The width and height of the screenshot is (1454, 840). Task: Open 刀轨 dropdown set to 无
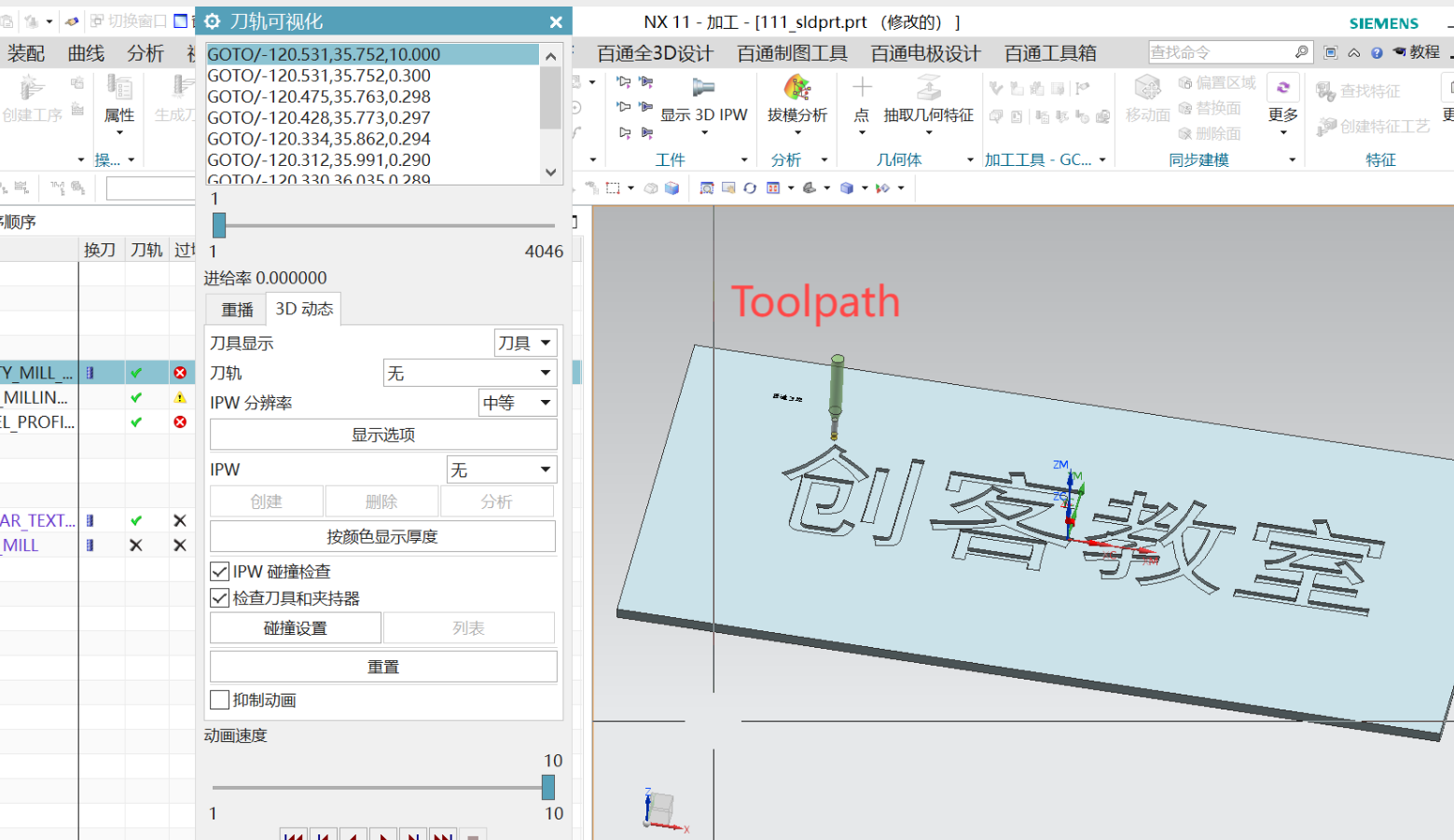pyautogui.click(x=470, y=373)
